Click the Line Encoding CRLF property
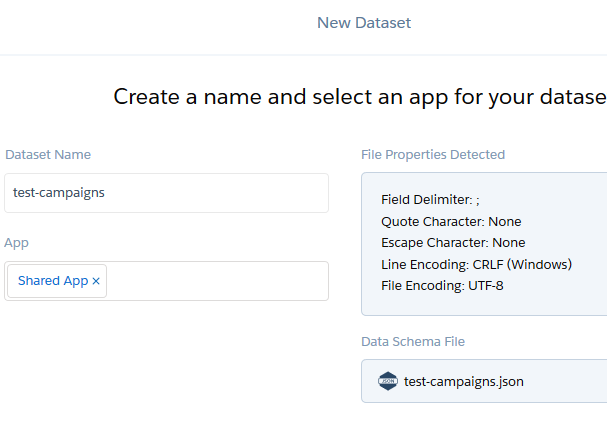The image size is (607, 424). pos(476,264)
